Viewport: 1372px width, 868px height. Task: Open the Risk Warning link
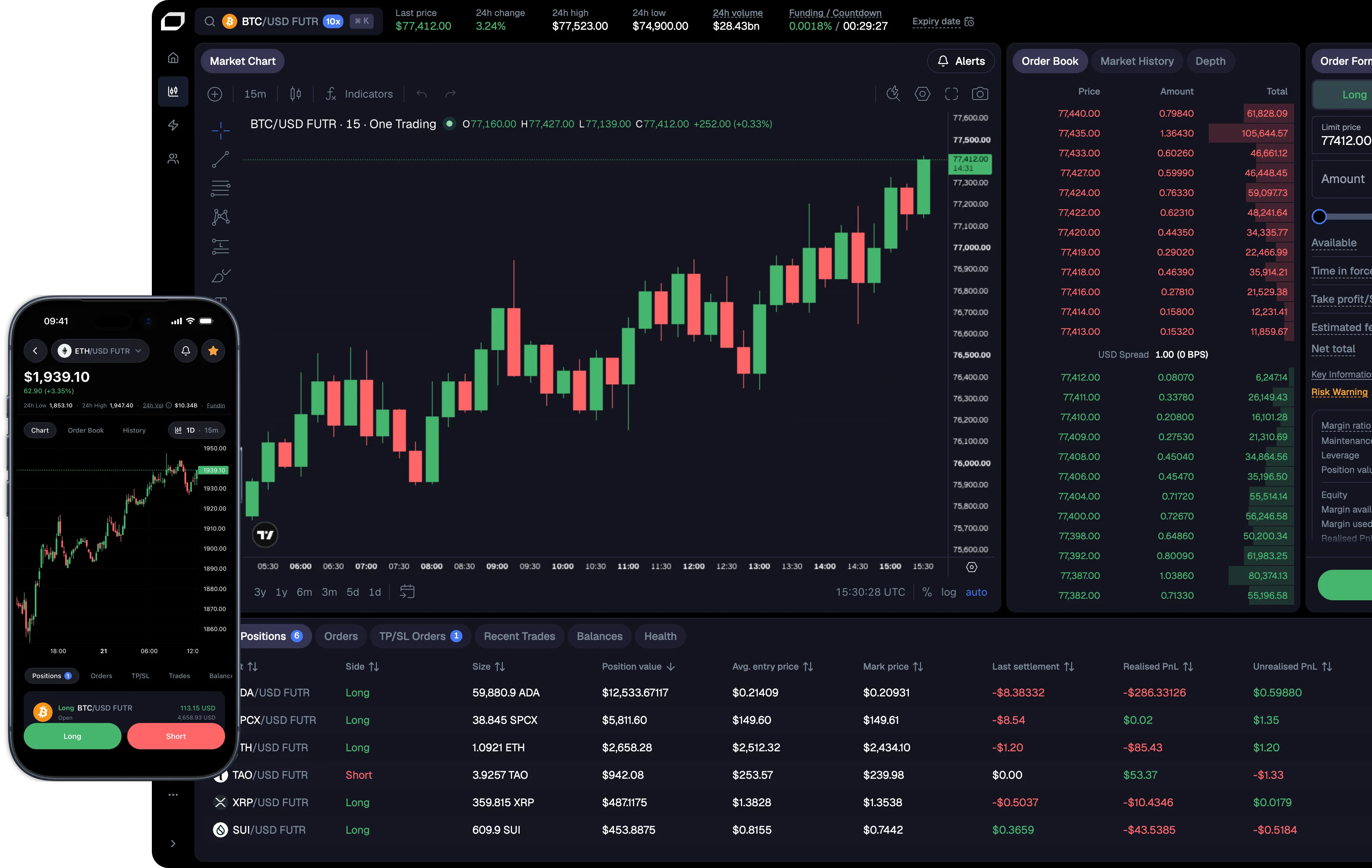(1339, 392)
